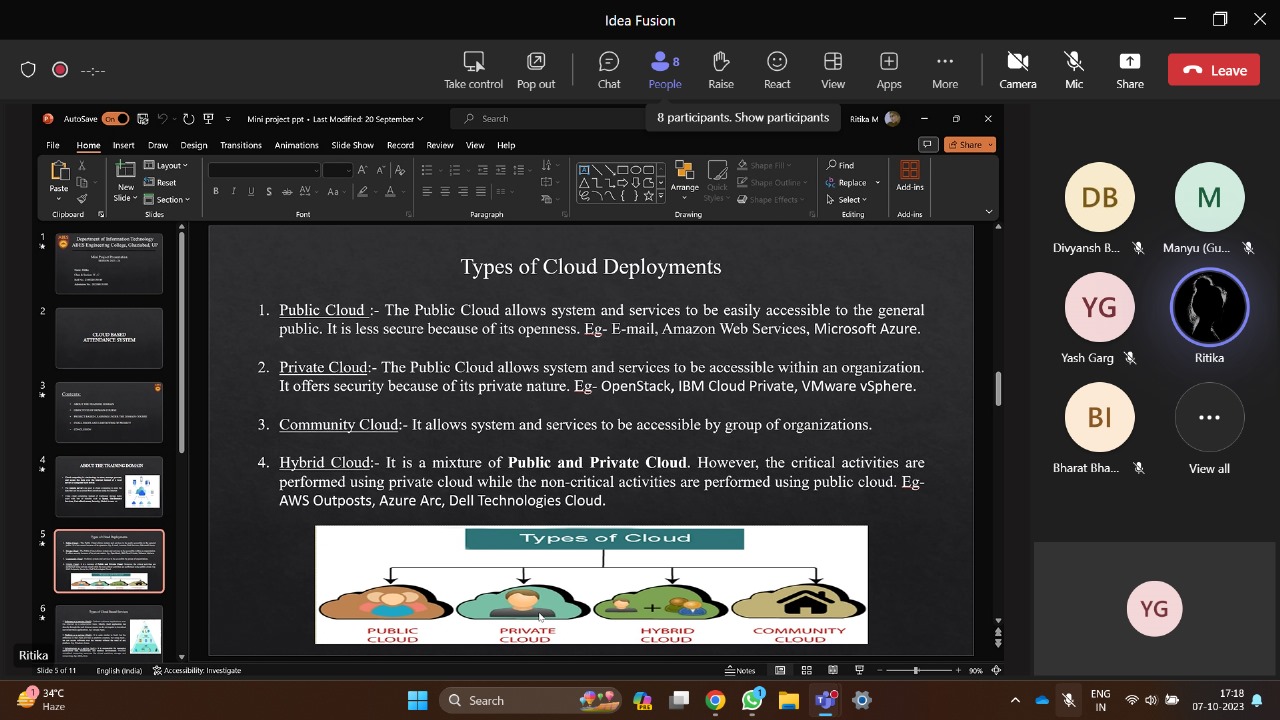Click the Raise hand icon
Screen dimensions: 1280x720
click(x=720, y=70)
